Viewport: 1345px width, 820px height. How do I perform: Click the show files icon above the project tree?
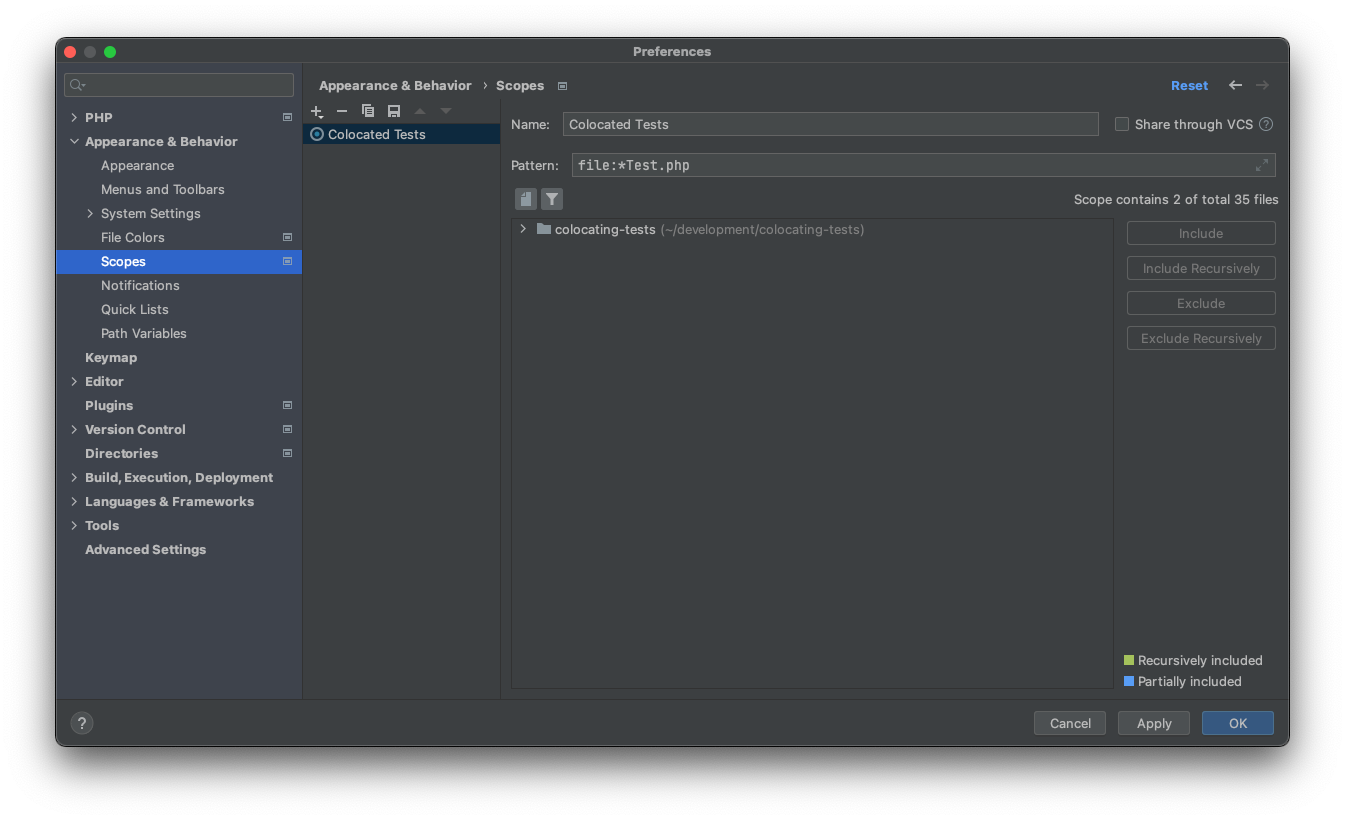(x=525, y=198)
